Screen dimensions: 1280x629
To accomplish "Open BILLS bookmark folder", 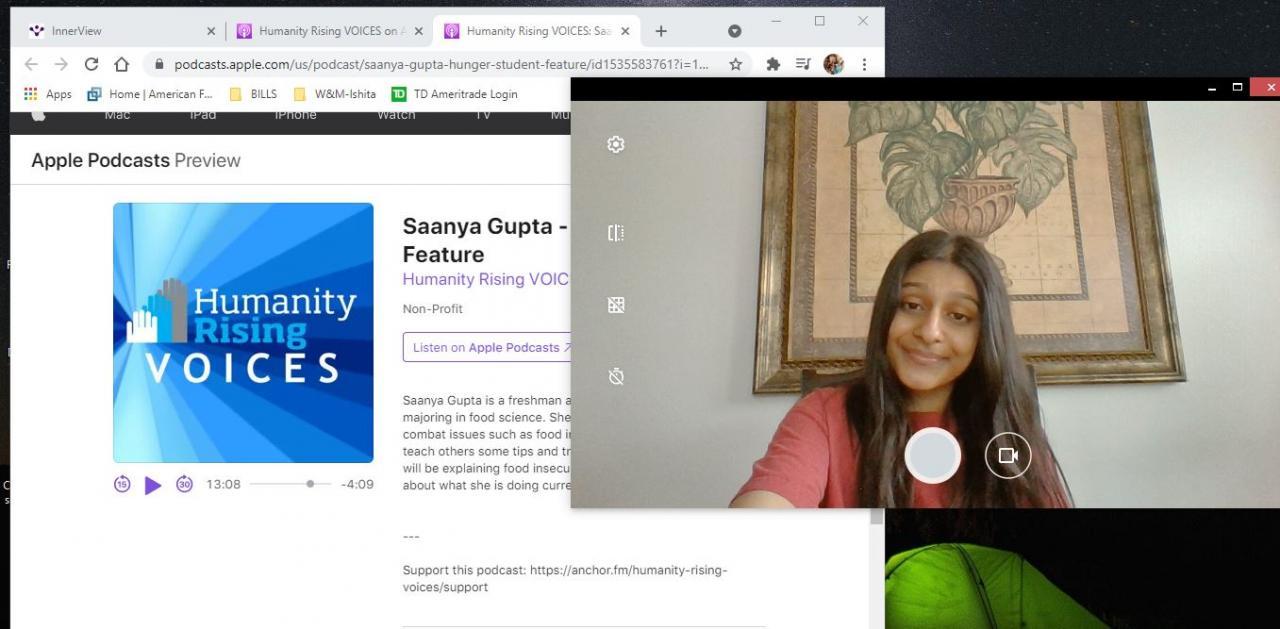I will point(253,94).
